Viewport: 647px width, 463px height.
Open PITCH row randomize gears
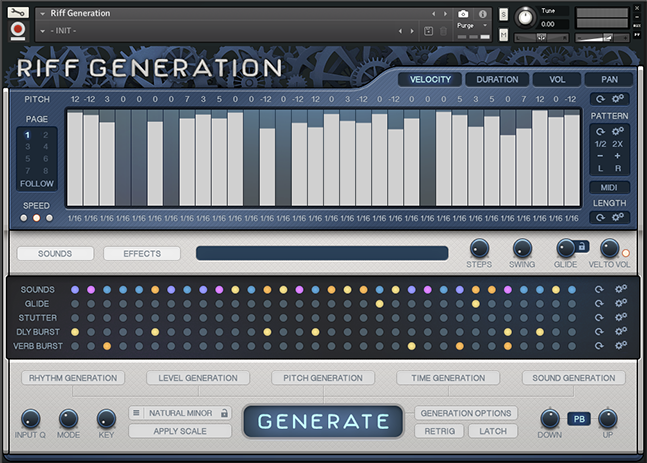coord(618,99)
